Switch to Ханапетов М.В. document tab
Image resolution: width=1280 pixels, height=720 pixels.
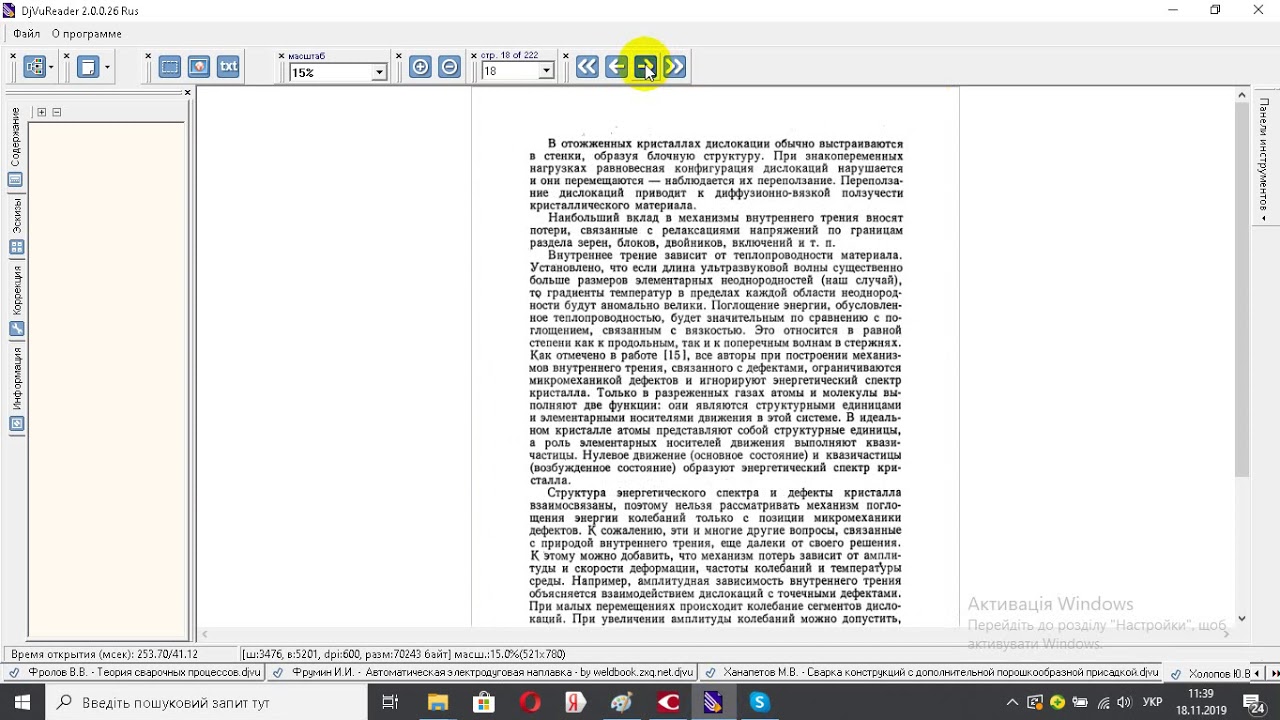[932, 673]
